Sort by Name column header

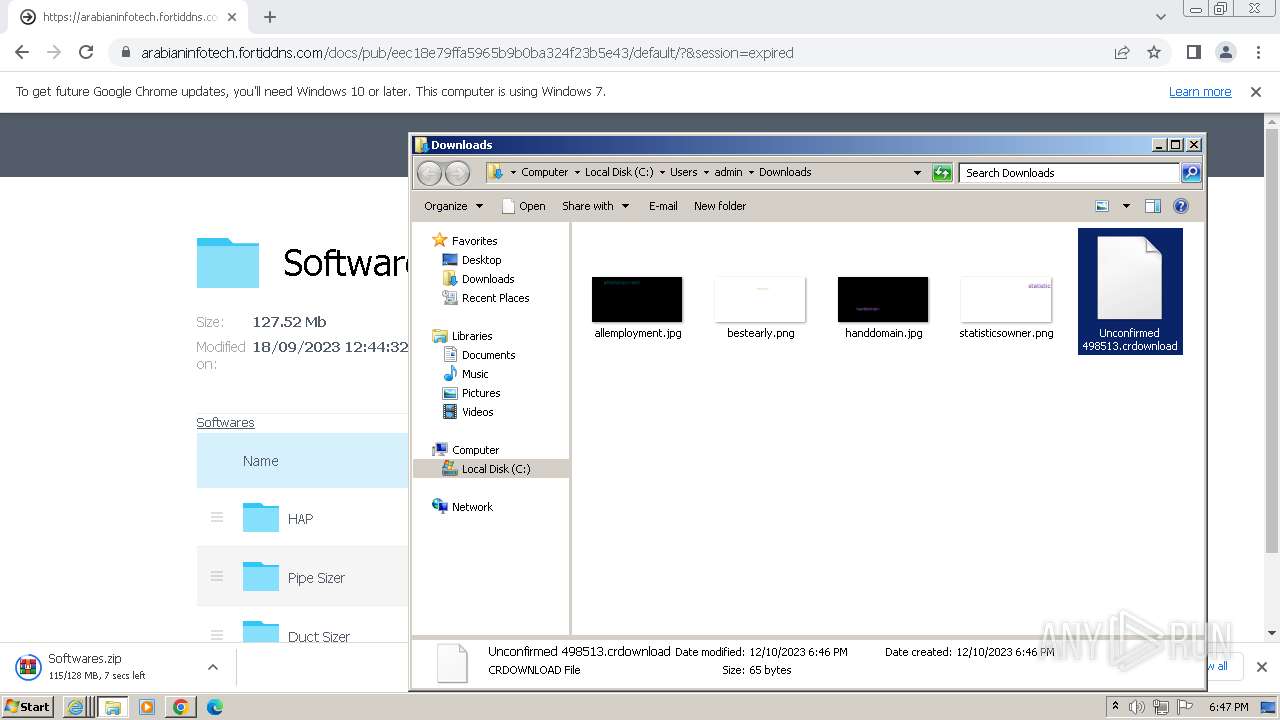coord(260,461)
